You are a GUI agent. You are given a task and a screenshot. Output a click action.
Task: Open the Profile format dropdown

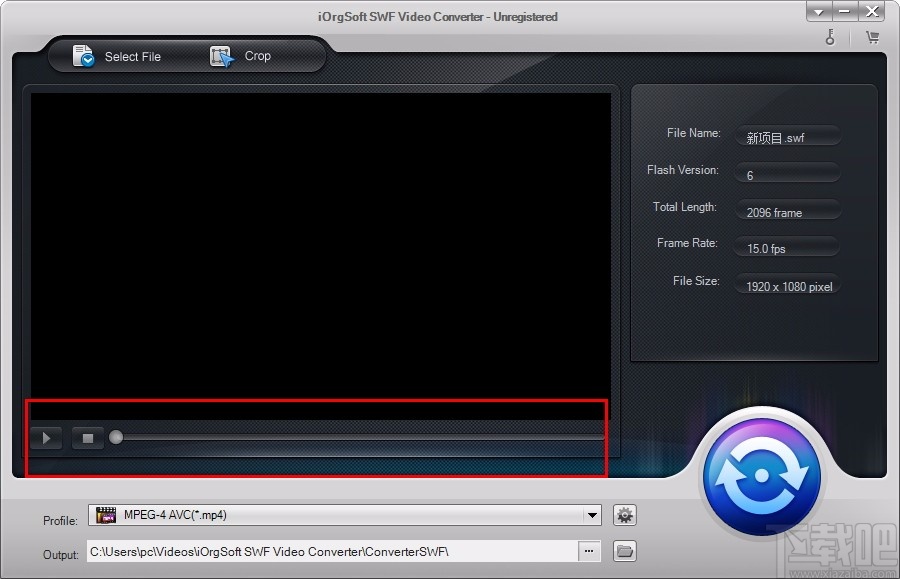(590, 515)
